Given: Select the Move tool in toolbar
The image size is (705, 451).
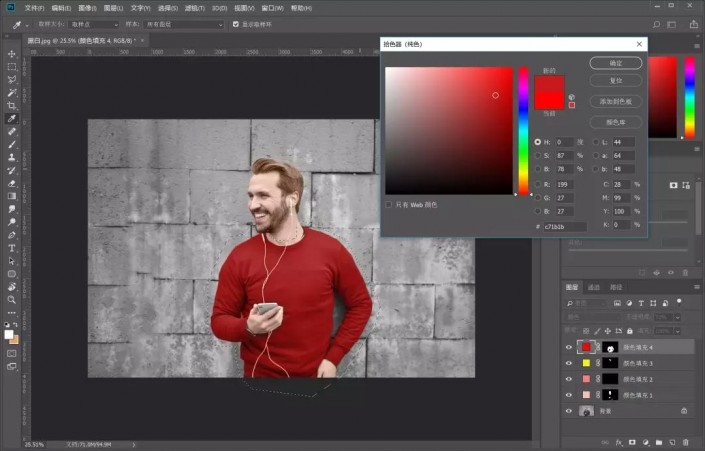Looking at the screenshot, I should 12,54.
